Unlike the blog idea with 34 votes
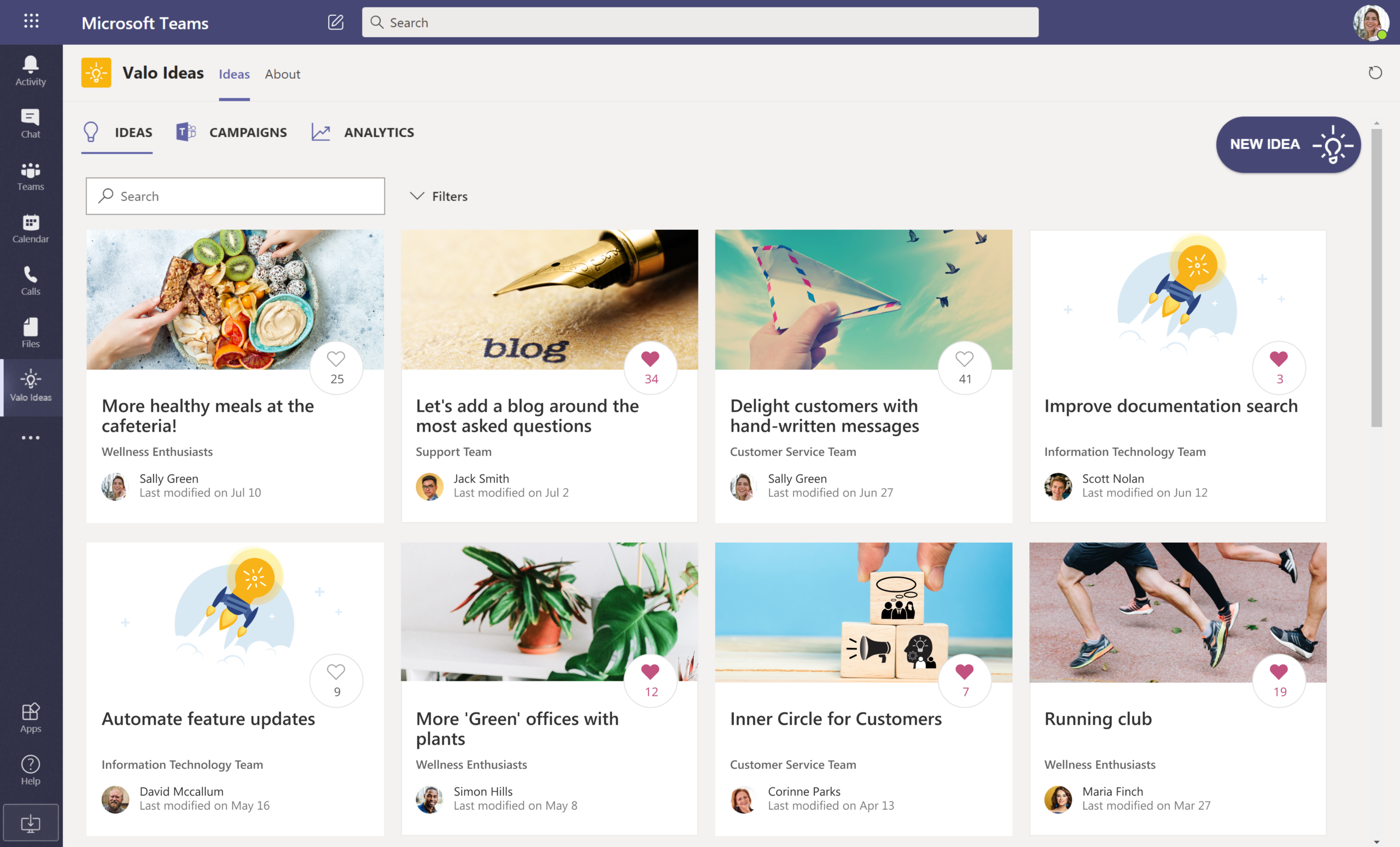Image resolution: width=1400 pixels, height=847 pixels. [x=651, y=368]
